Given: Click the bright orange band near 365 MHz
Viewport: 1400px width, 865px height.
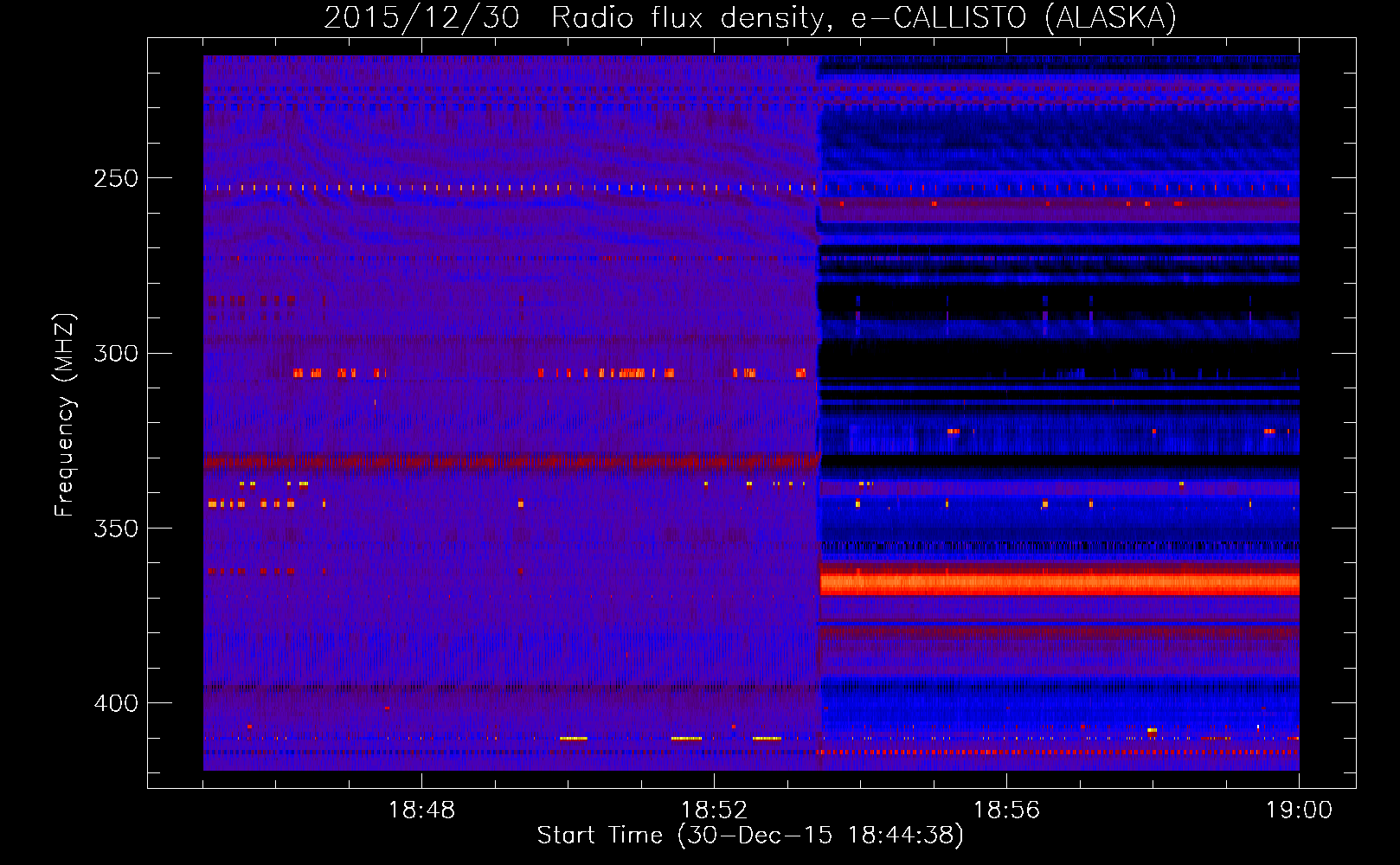Looking at the screenshot, I should point(1059,584).
